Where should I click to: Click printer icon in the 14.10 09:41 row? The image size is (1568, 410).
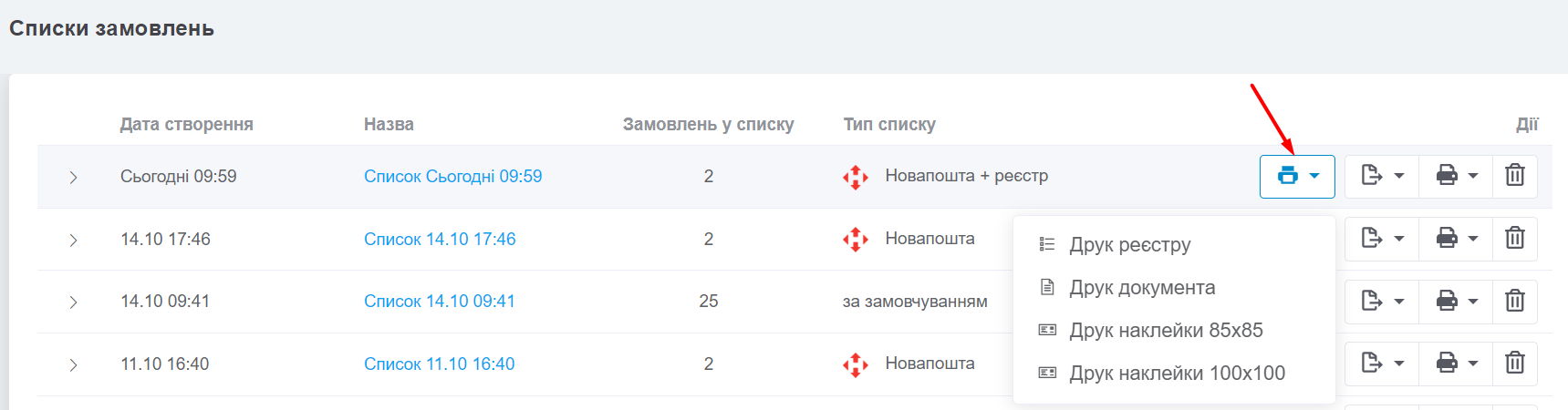[x=1457, y=301]
